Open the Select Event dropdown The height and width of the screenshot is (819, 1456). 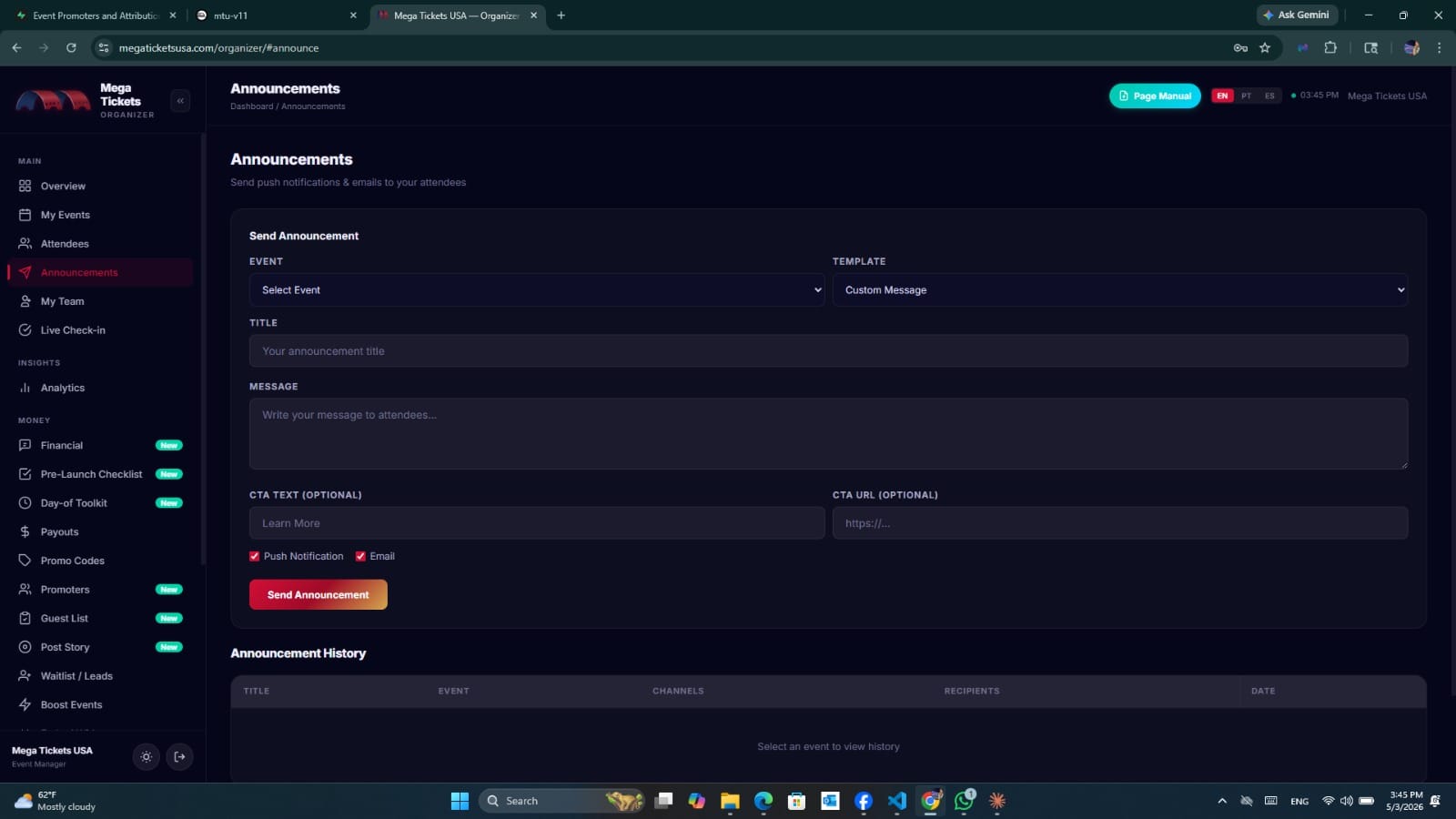pos(537,289)
